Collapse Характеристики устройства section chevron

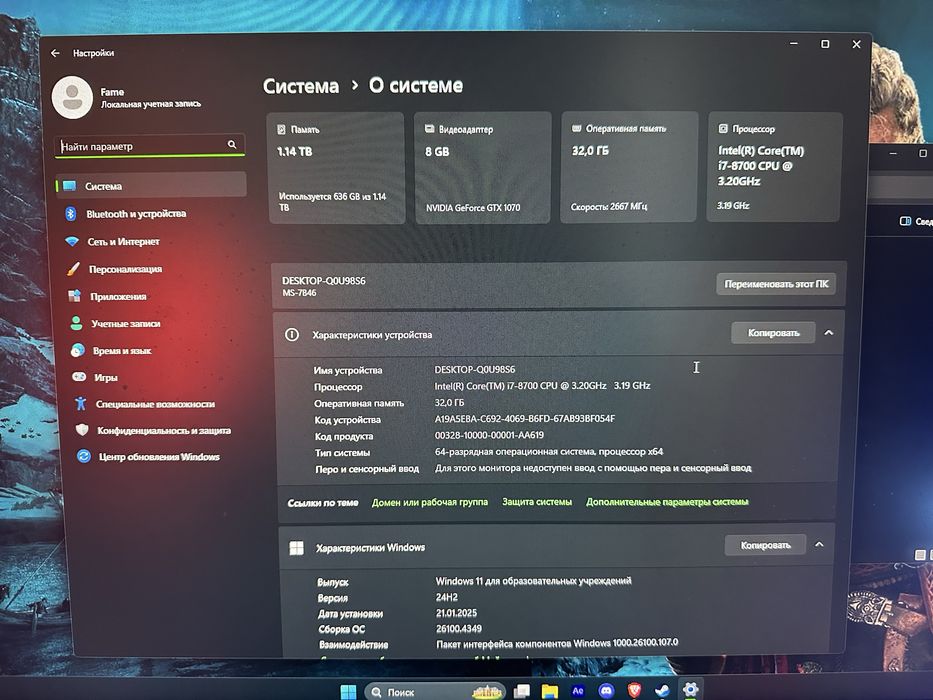tap(829, 333)
